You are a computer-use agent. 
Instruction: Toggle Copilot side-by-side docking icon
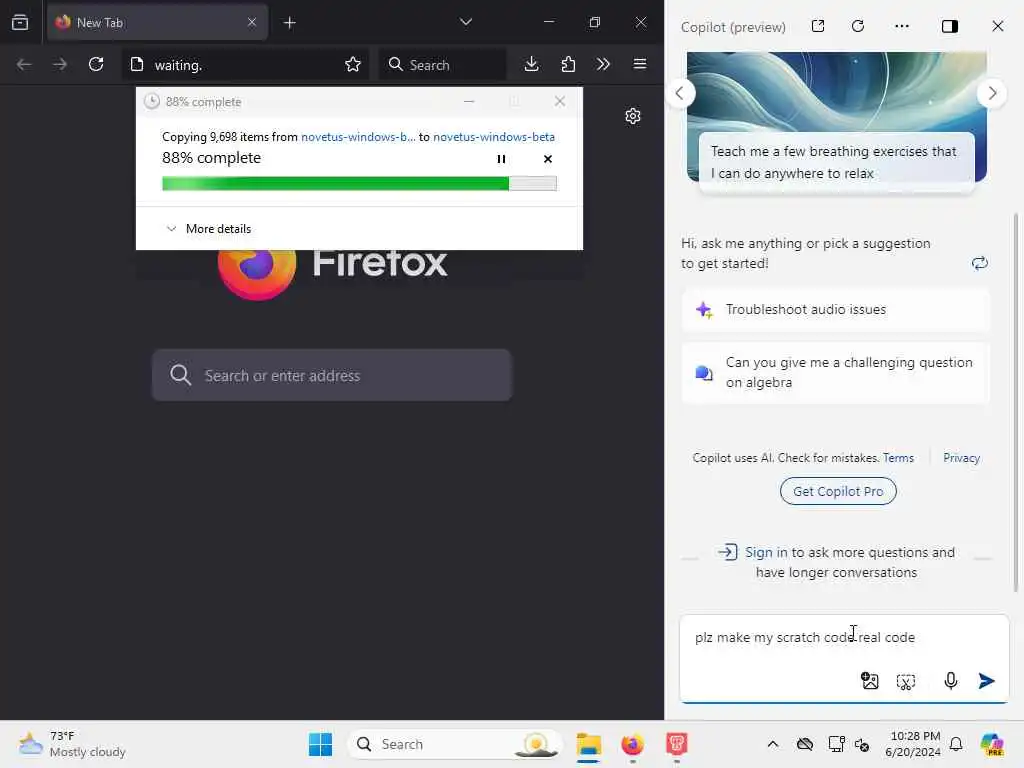[950, 26]
